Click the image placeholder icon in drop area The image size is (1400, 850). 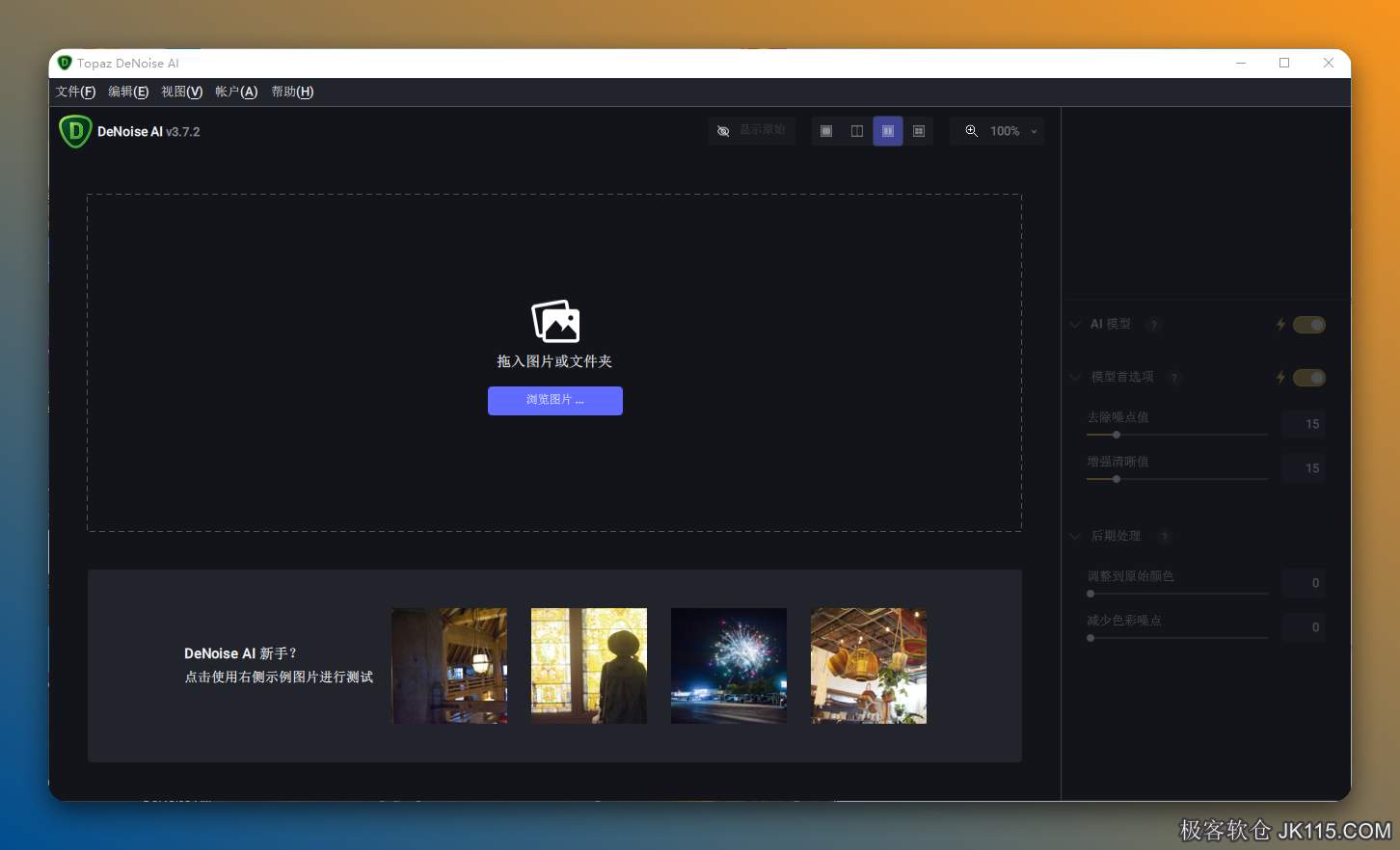(555, 321)
